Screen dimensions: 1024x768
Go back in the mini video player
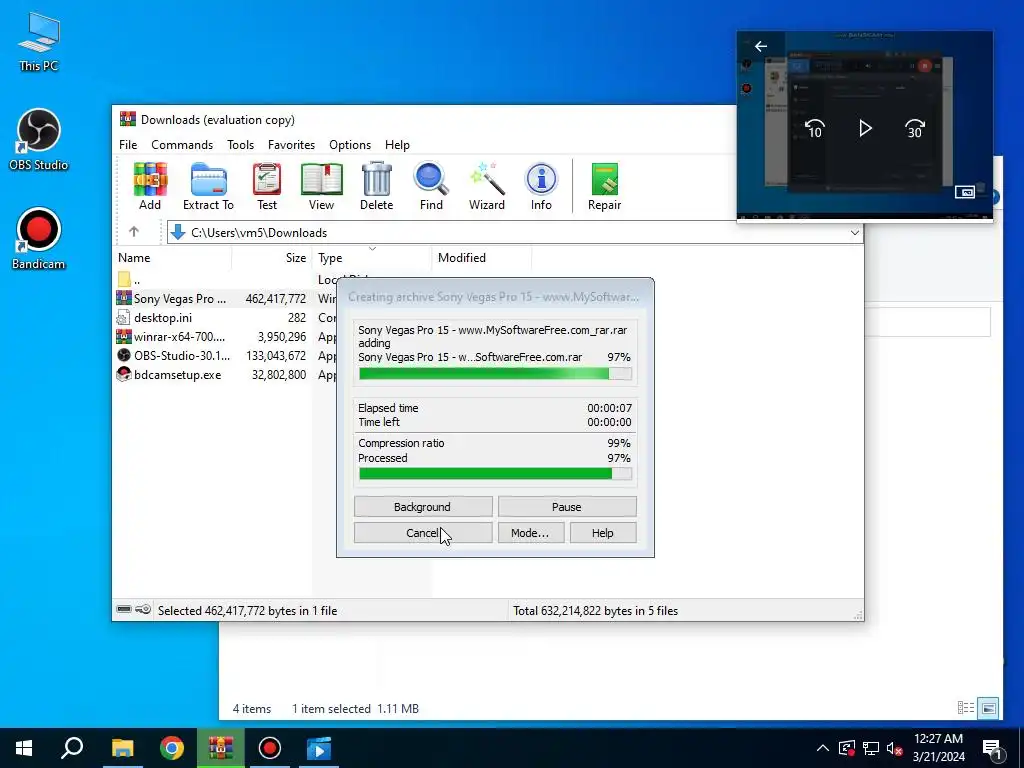[761, 46]
